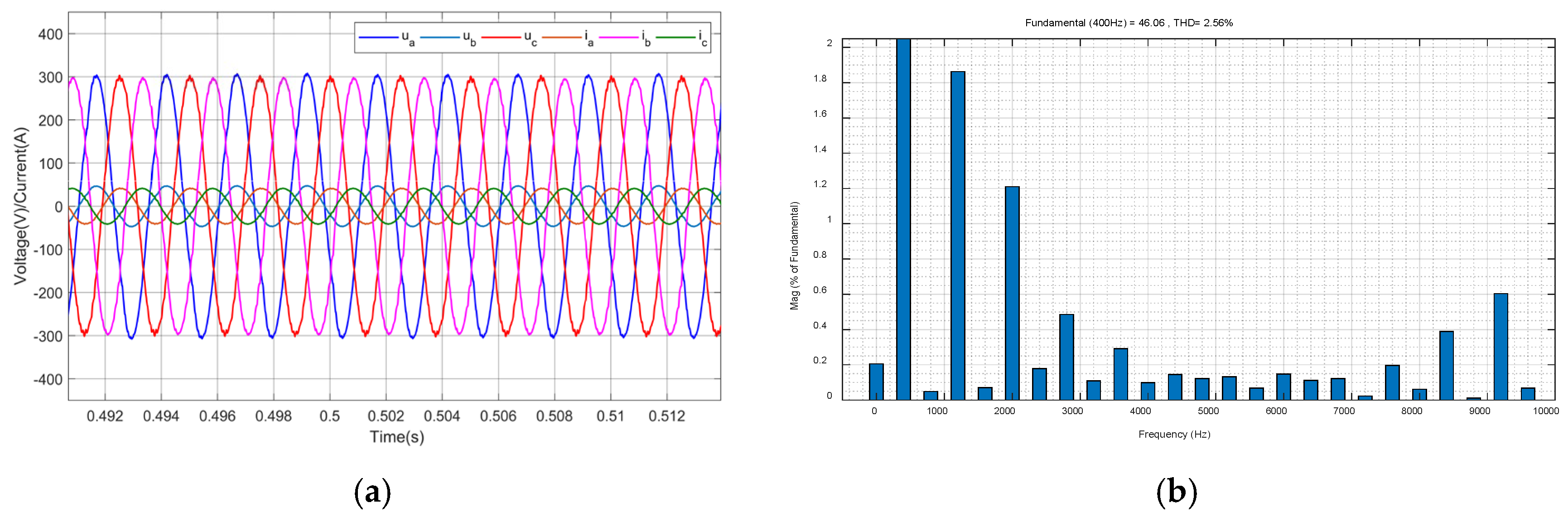Click the 0.6-high bar between 9000 and 10000 Hz

coord(1501,347)
